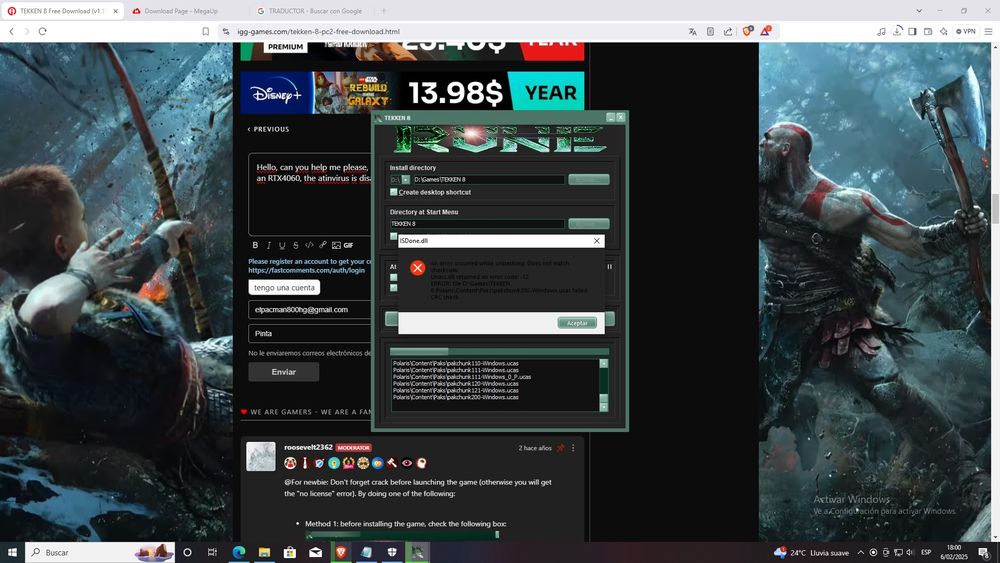Open the browser hamburger menu
1000x563 pixels.
(x=989, y=31)
